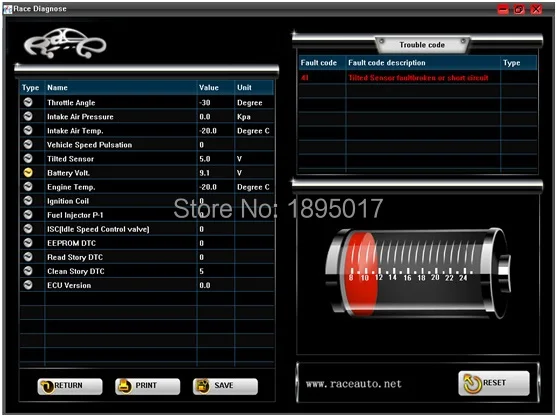Click the Throttle Angle value -30
The height and width of the screenshot is (417, 557).
205,103
